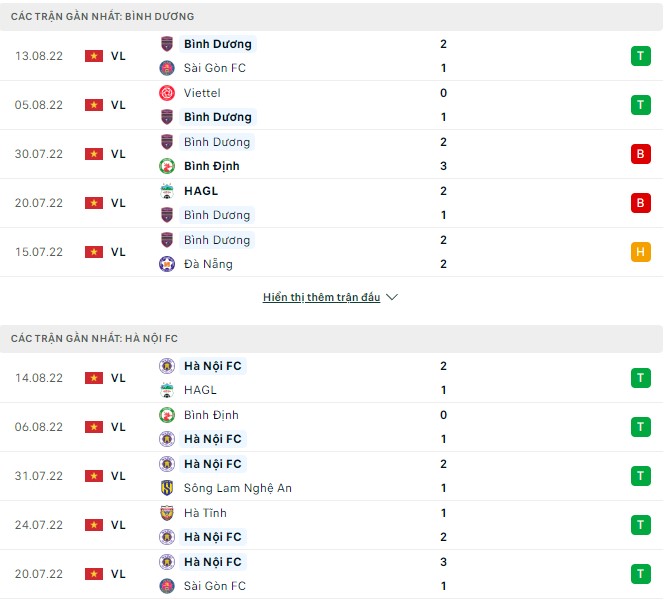Expand more matches with the chevron arrow

(x=392, y=298)
